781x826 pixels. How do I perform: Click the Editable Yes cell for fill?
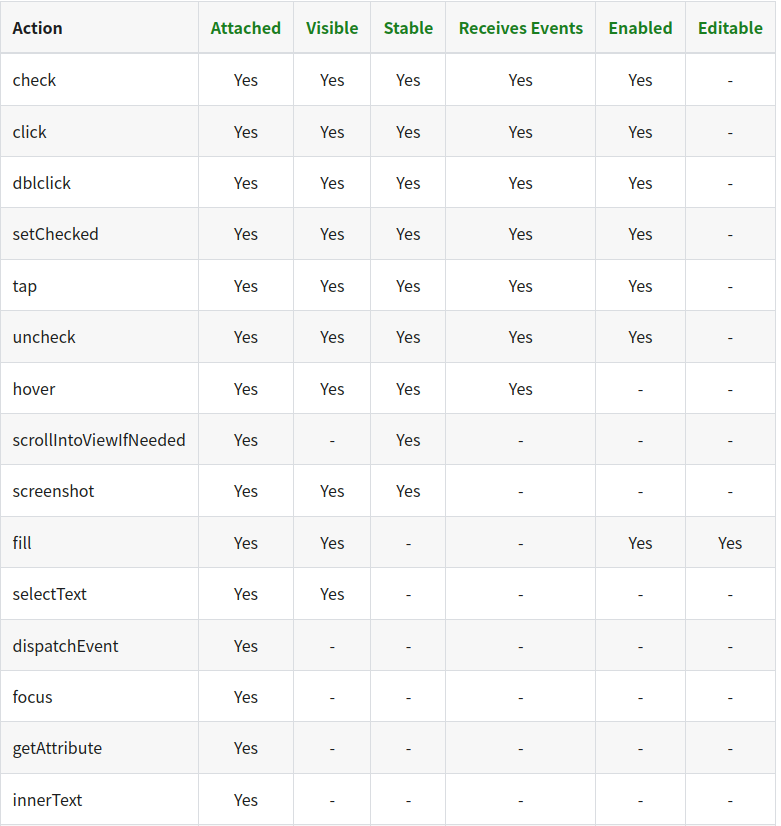coord(730,543)
